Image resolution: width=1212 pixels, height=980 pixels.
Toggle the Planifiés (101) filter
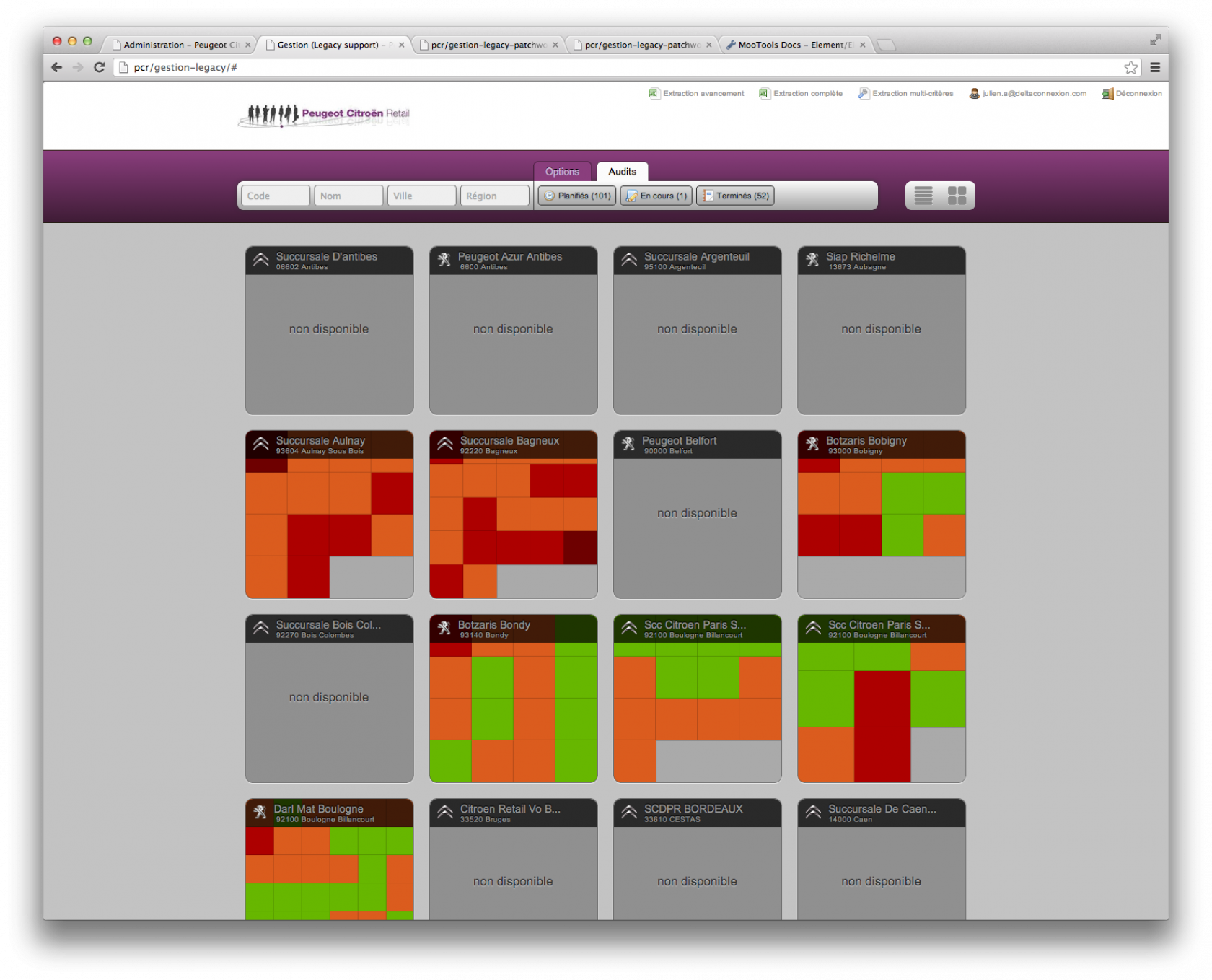577,196
